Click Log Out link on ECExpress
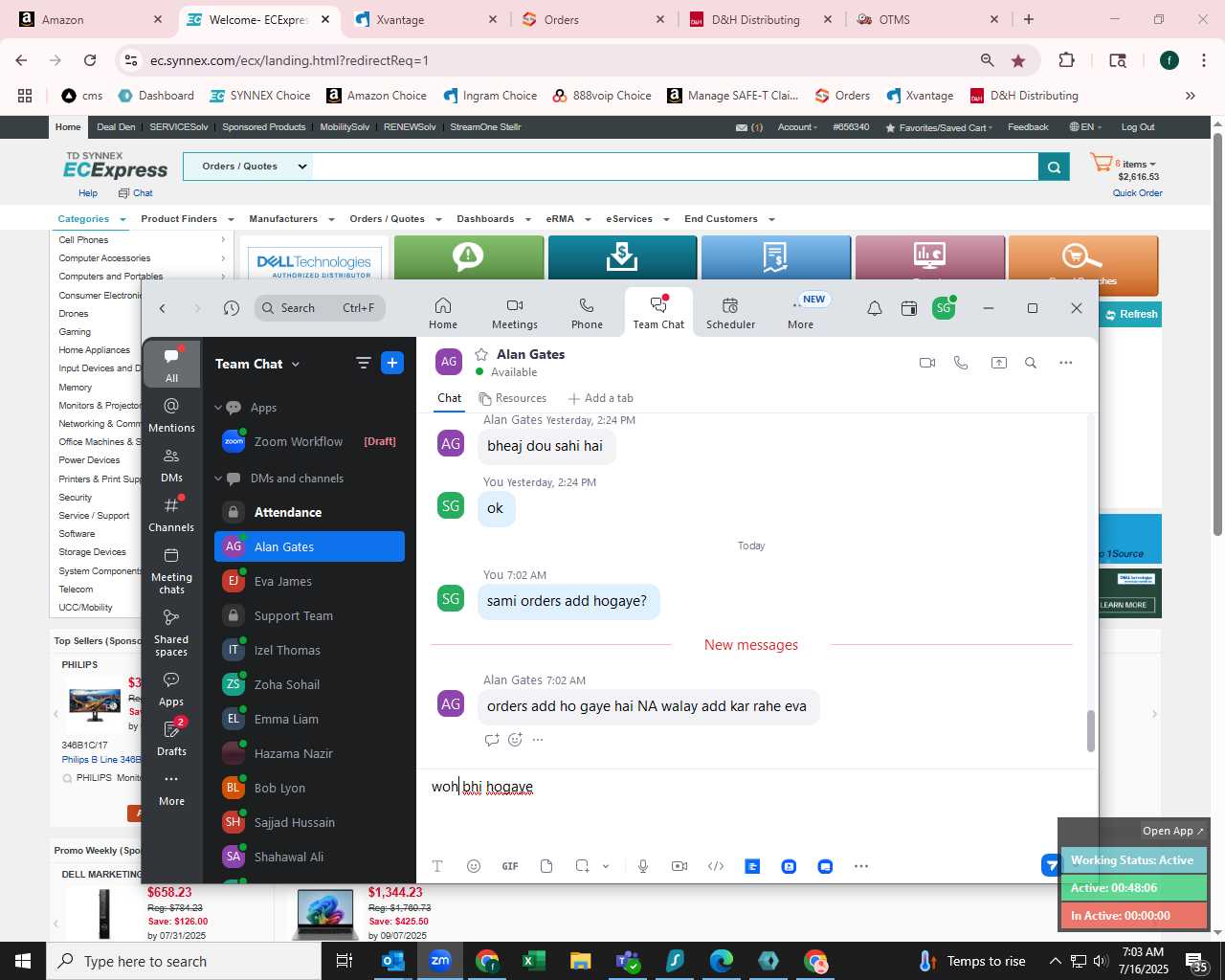The width and height of the screenshot is (1225, 980). pyautogui.click(x=1137, y=127)
